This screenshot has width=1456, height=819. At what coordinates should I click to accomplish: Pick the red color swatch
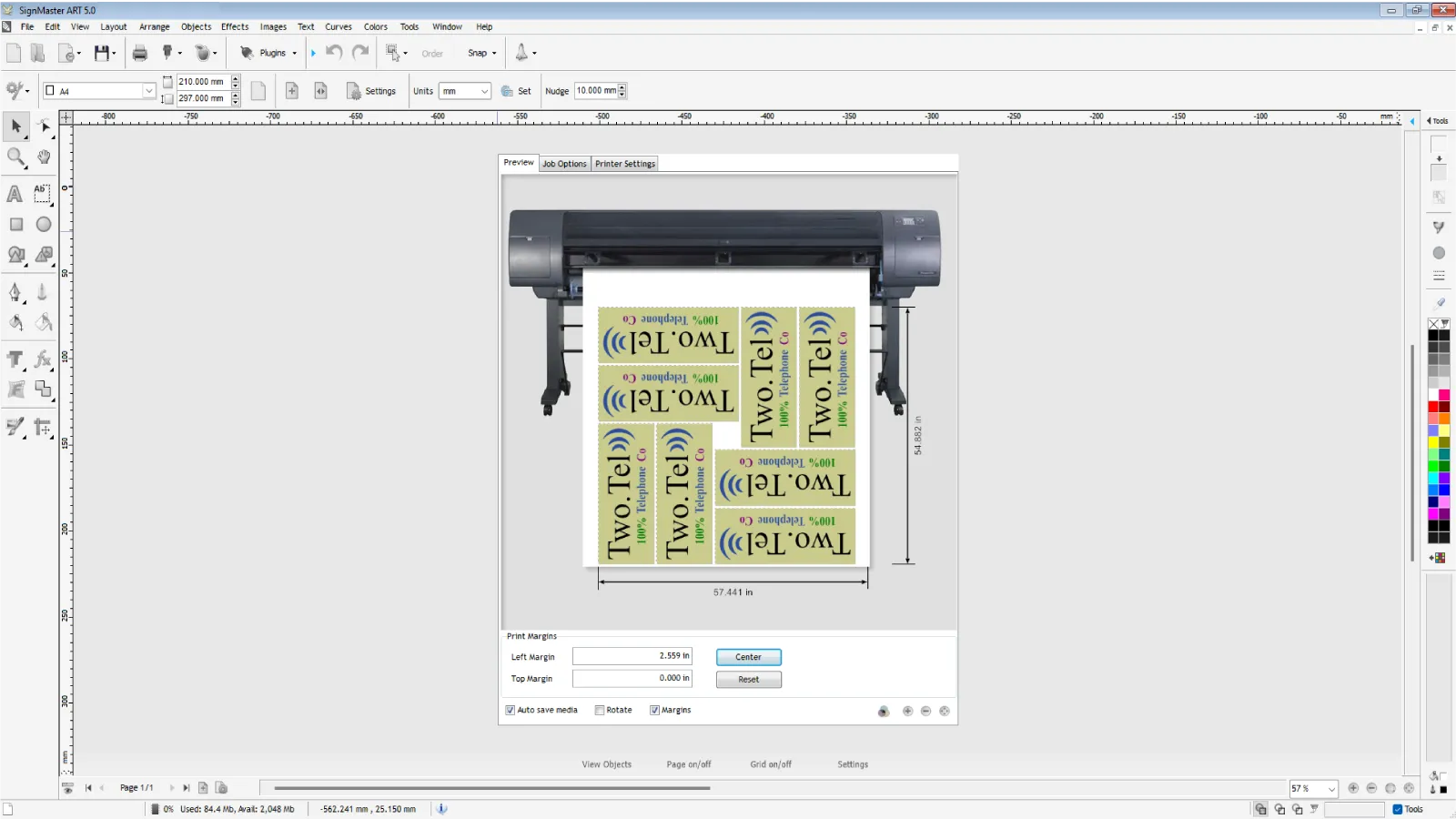tap(1433, 406)
